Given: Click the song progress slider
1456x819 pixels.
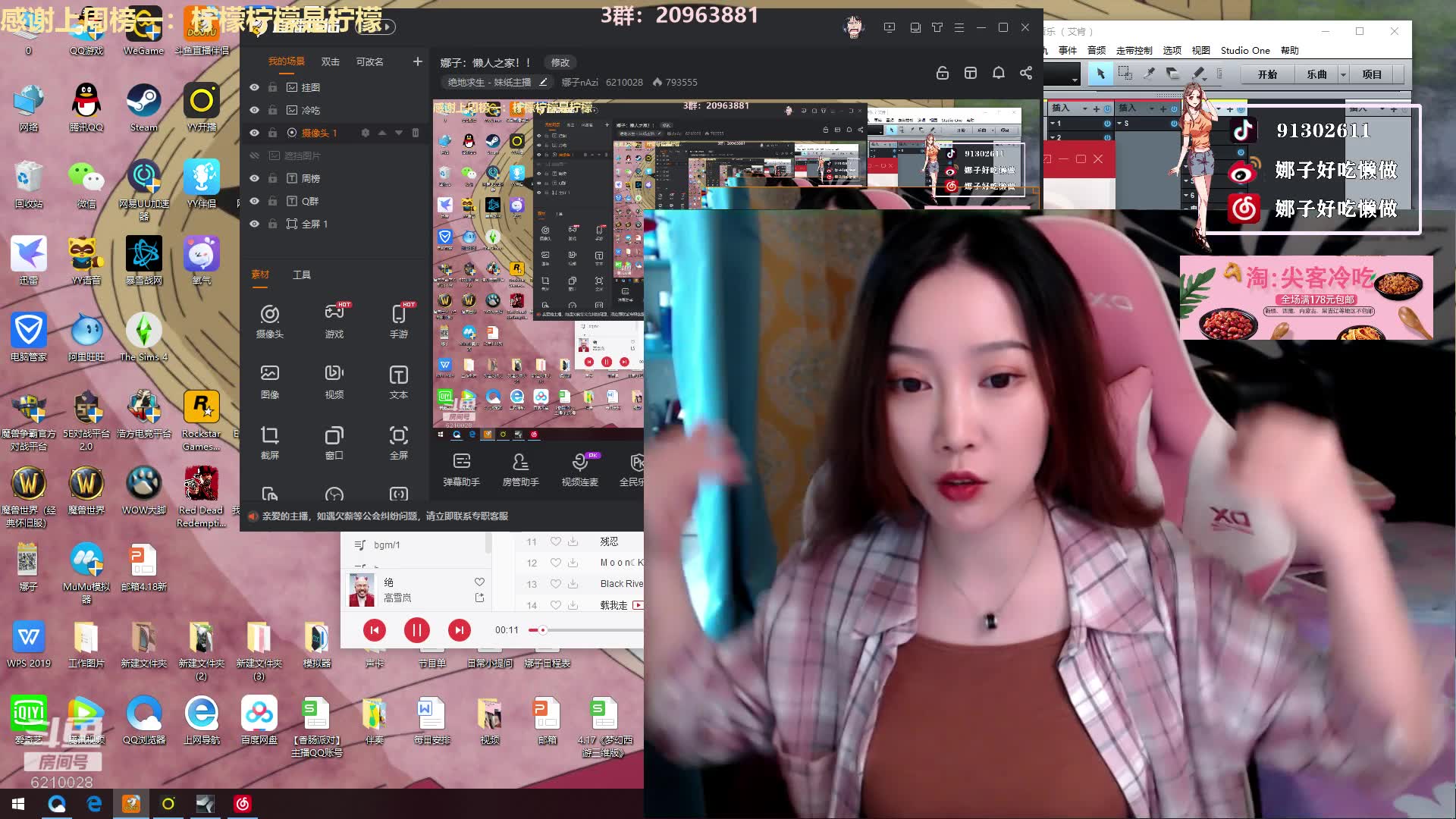Looking at the screenshot, I should click(544, 629).
